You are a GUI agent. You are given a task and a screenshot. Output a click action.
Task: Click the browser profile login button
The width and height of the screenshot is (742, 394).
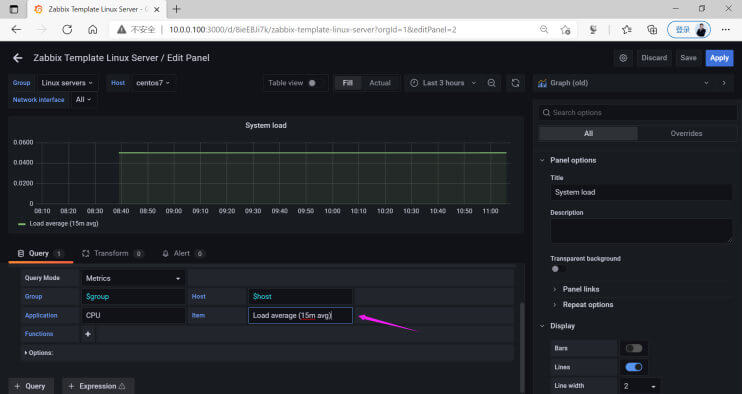click(689, 29)
